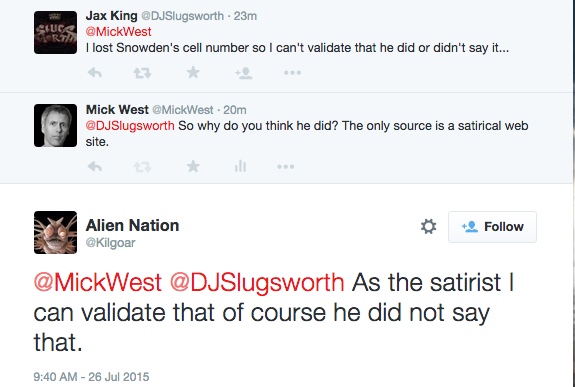Favorite Mick West's tweet with star
Screen dimensions: 575x387
[193, 166]
